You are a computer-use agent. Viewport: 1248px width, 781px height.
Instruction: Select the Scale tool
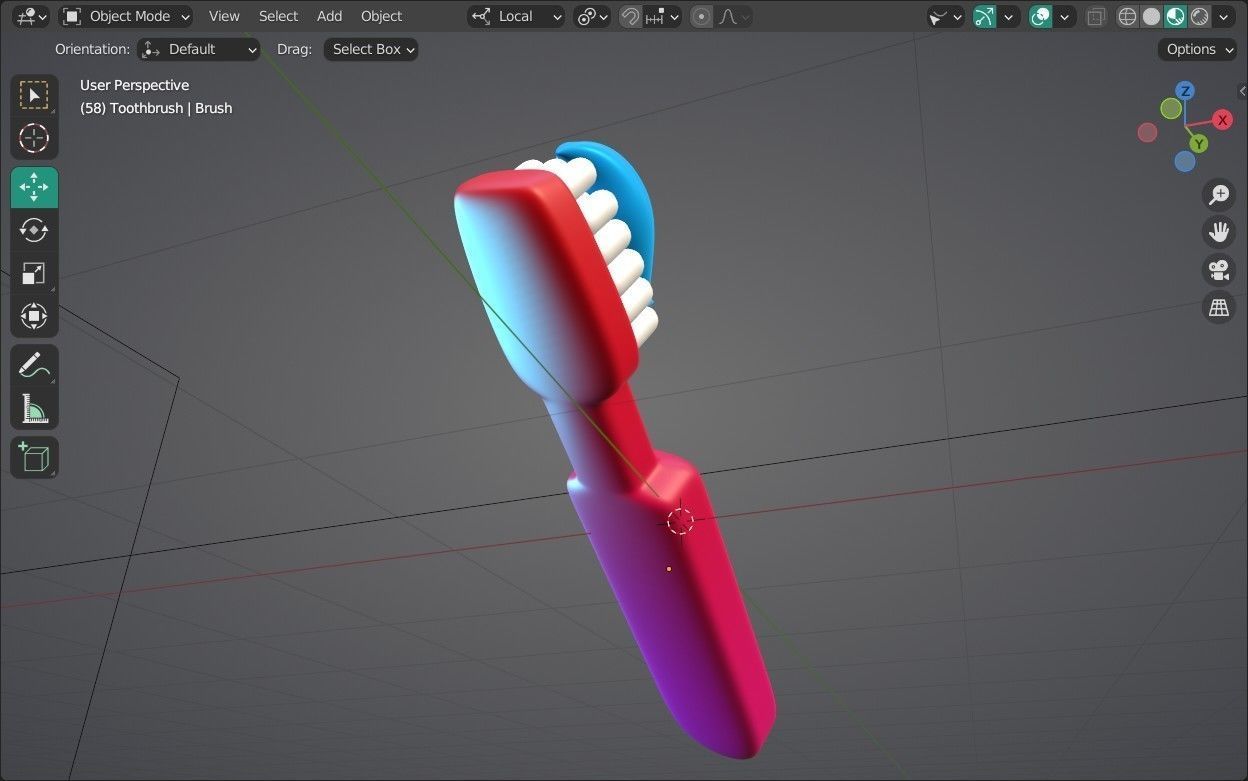pos(34,273)
